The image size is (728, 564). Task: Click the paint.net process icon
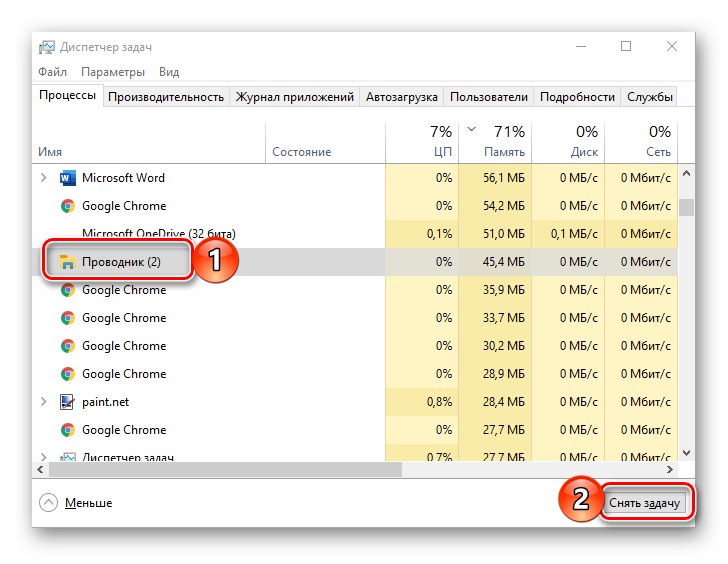click(68, 402)
